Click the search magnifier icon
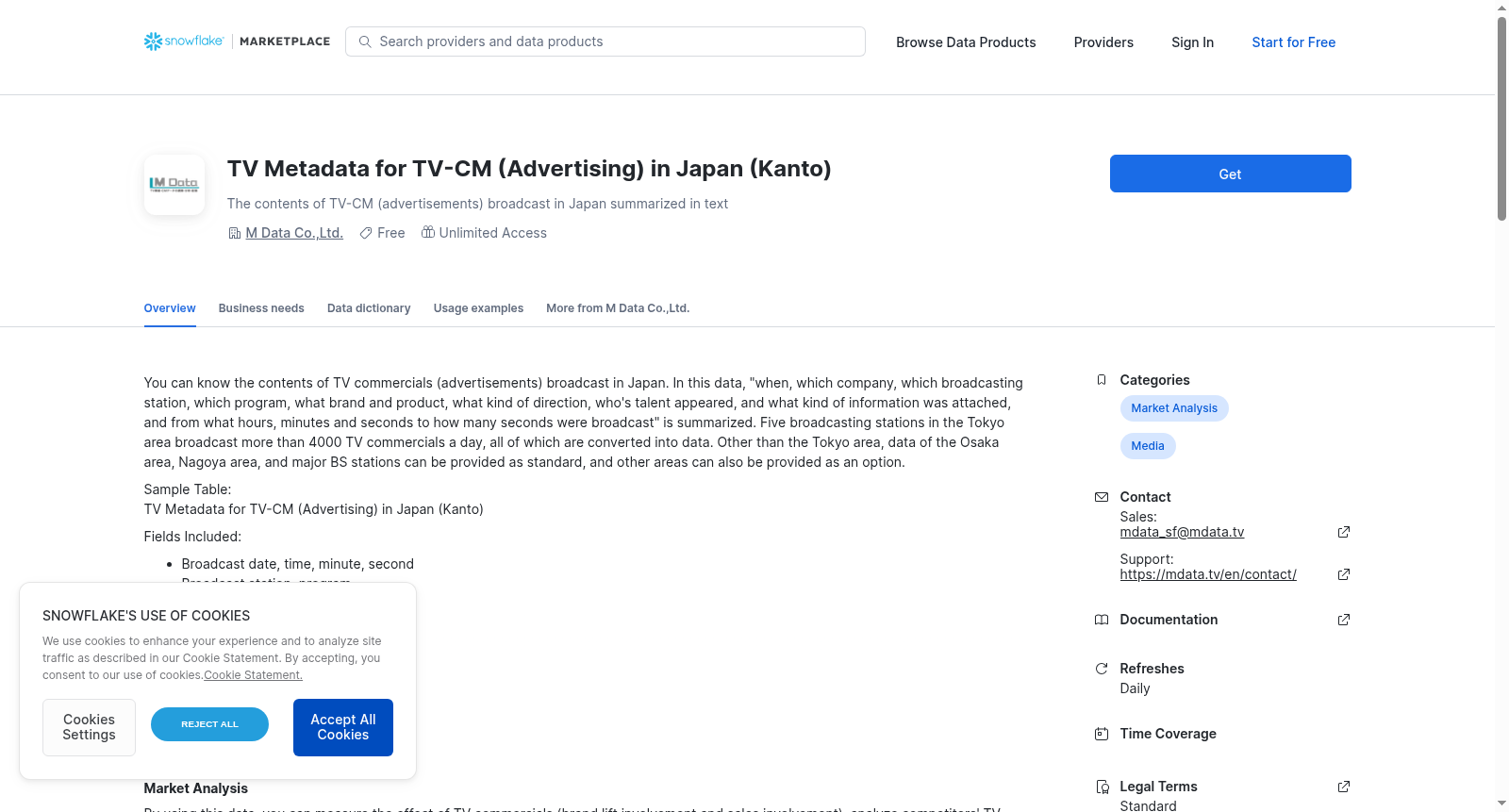This screenshot has height=812, width=1509. point(365,41)
